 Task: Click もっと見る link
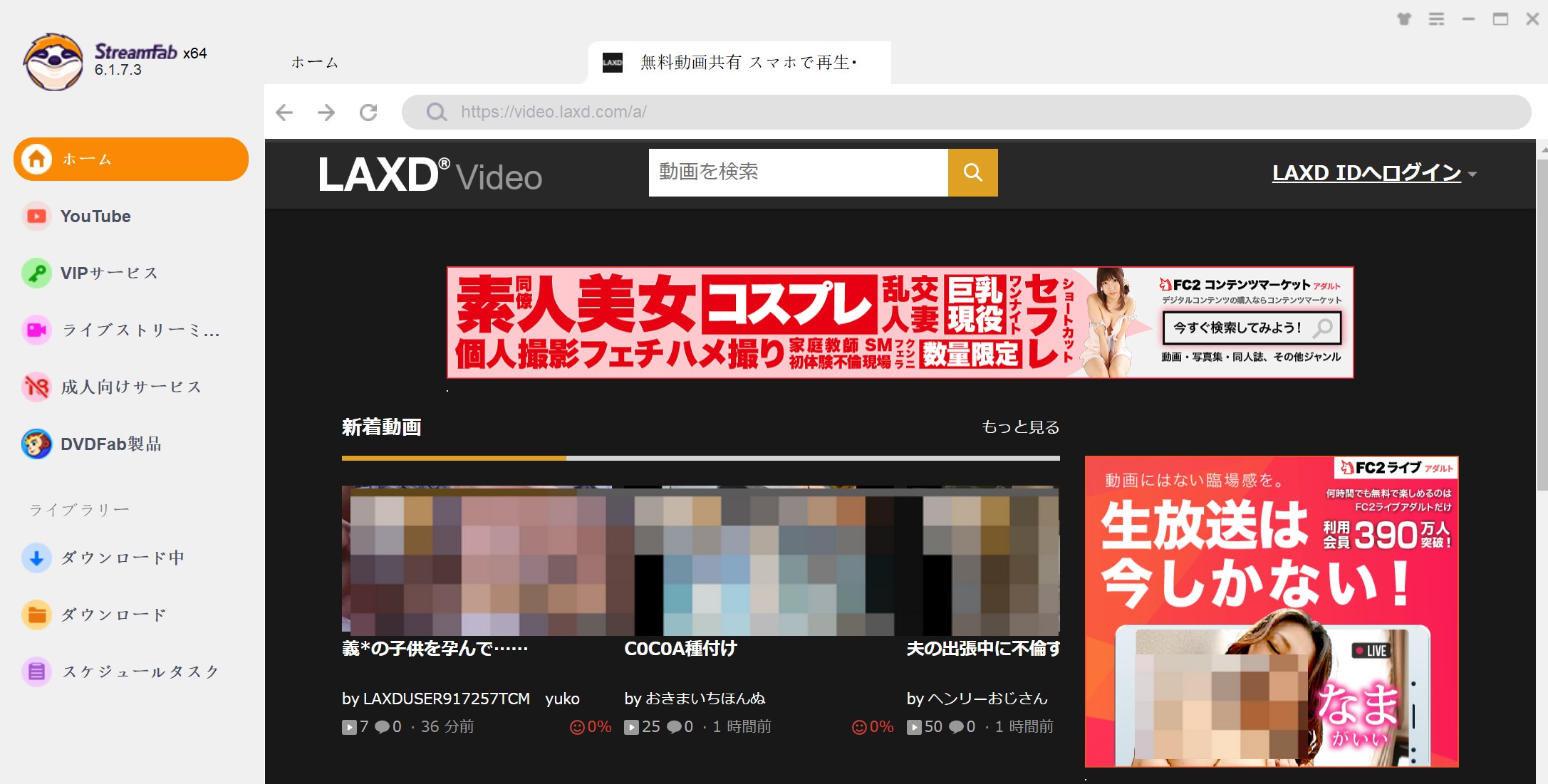[1020, 427]
